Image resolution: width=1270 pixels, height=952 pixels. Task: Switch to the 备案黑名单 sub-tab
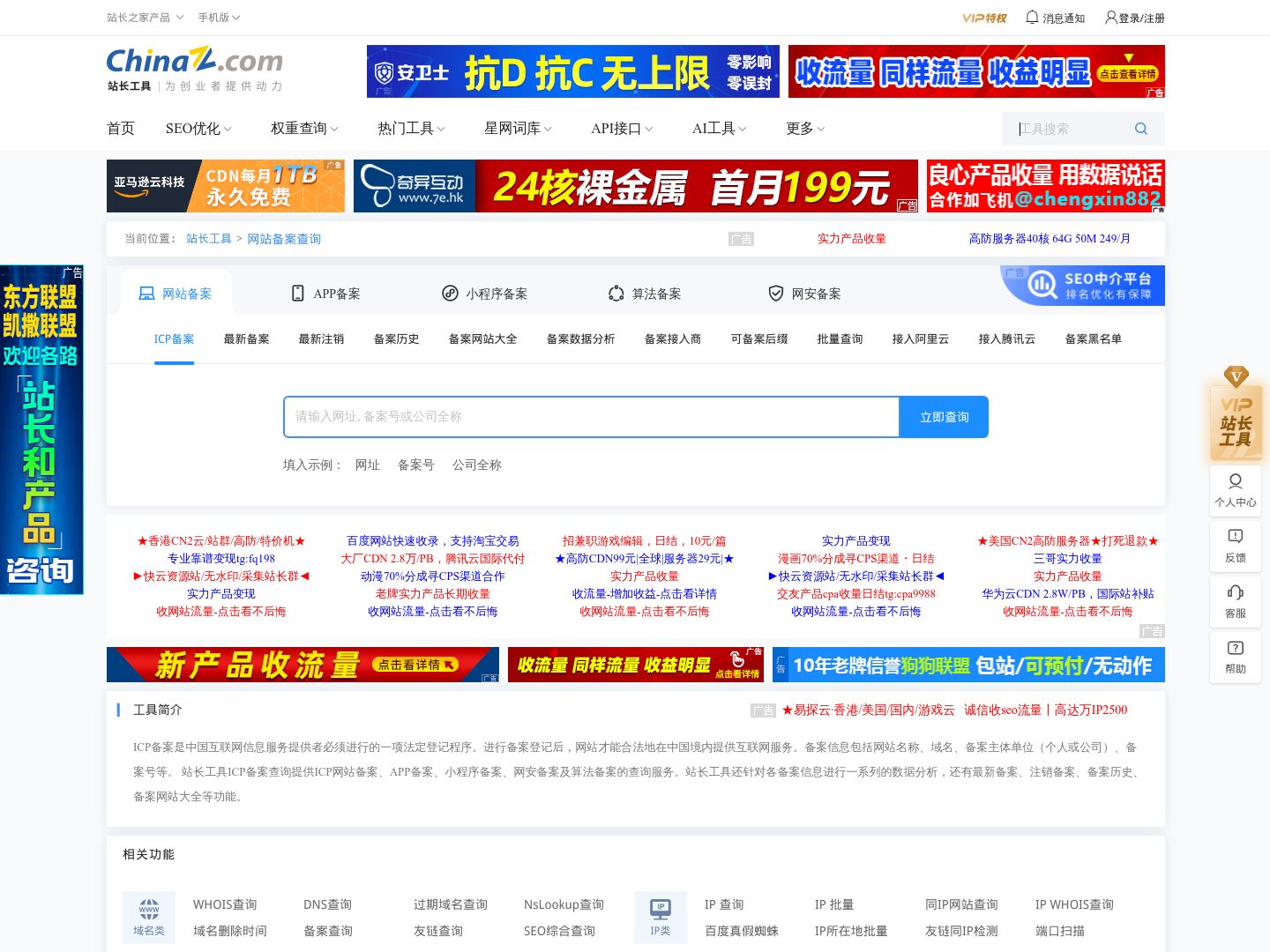click(1093, 339)
